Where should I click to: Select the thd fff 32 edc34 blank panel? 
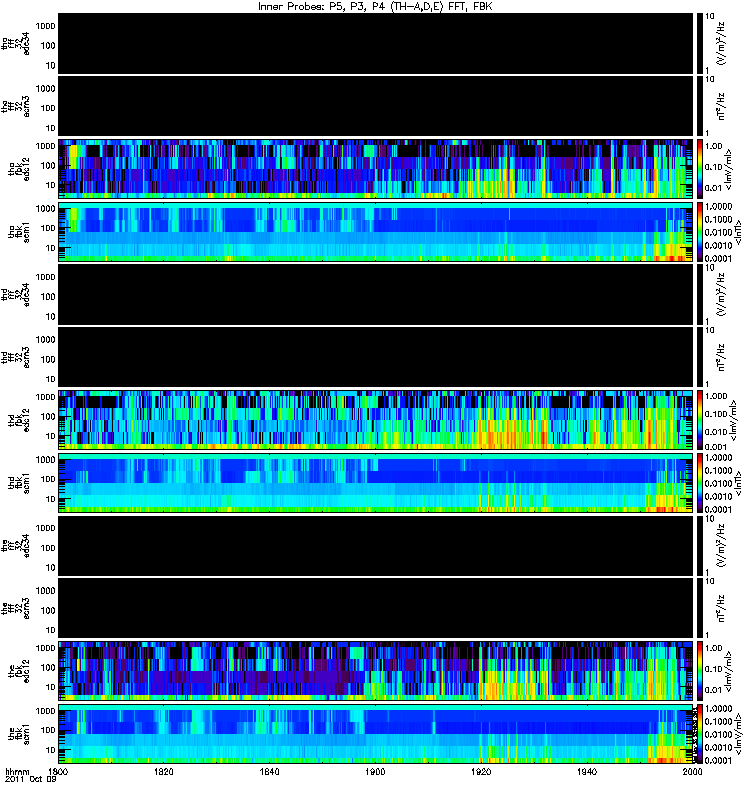tap(376, 294)
